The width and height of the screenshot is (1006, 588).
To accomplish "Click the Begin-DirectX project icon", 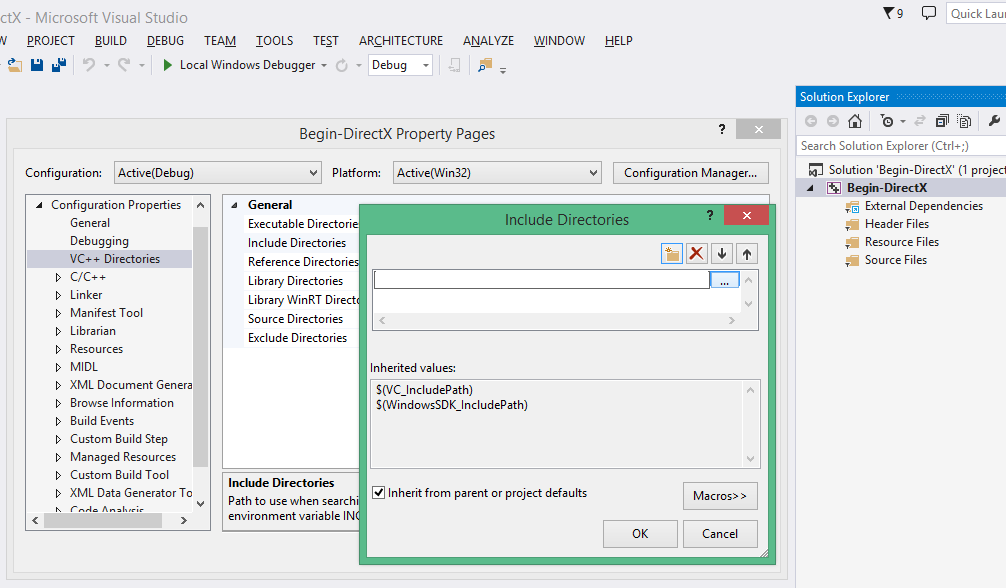I will coord(834,188).
